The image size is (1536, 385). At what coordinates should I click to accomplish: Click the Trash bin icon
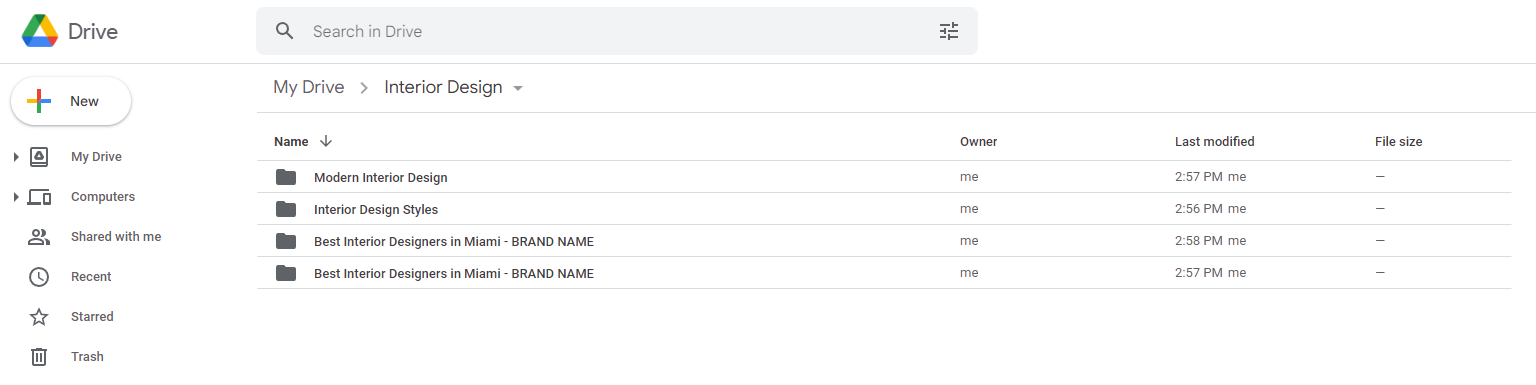click(39, 356)
